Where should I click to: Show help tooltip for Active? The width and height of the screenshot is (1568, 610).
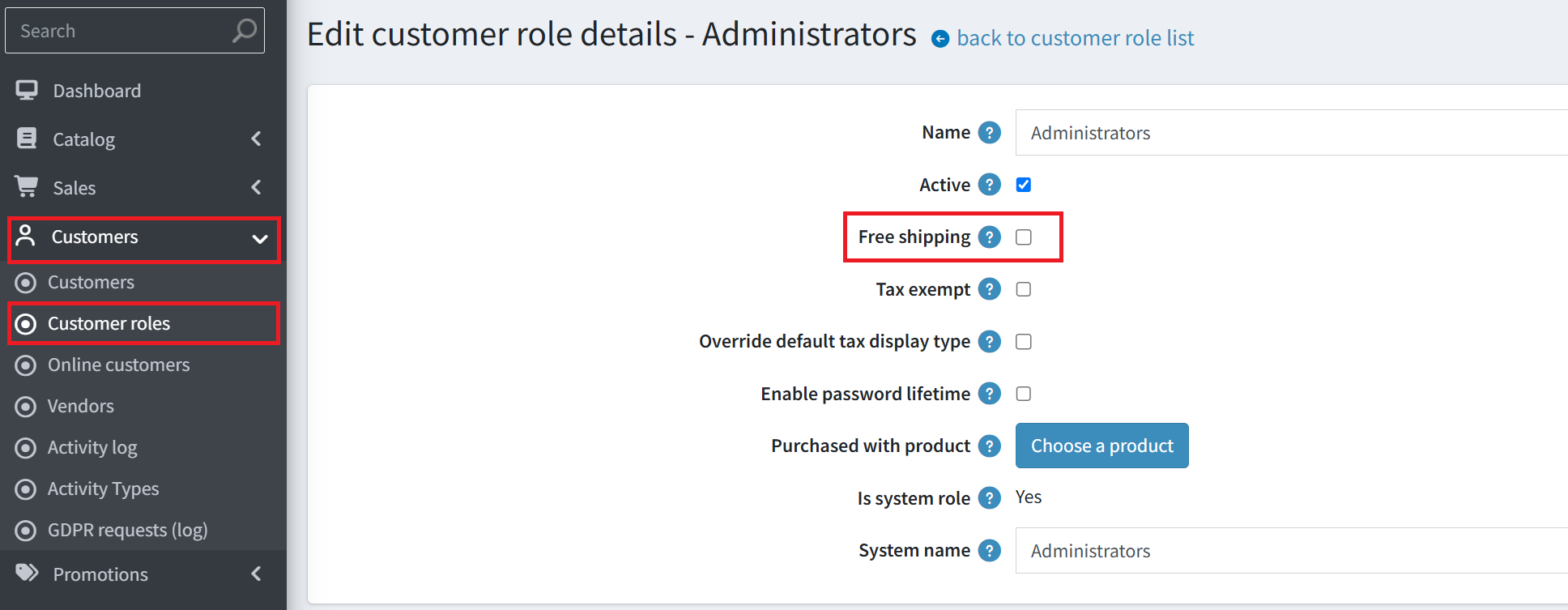(989, 185)
